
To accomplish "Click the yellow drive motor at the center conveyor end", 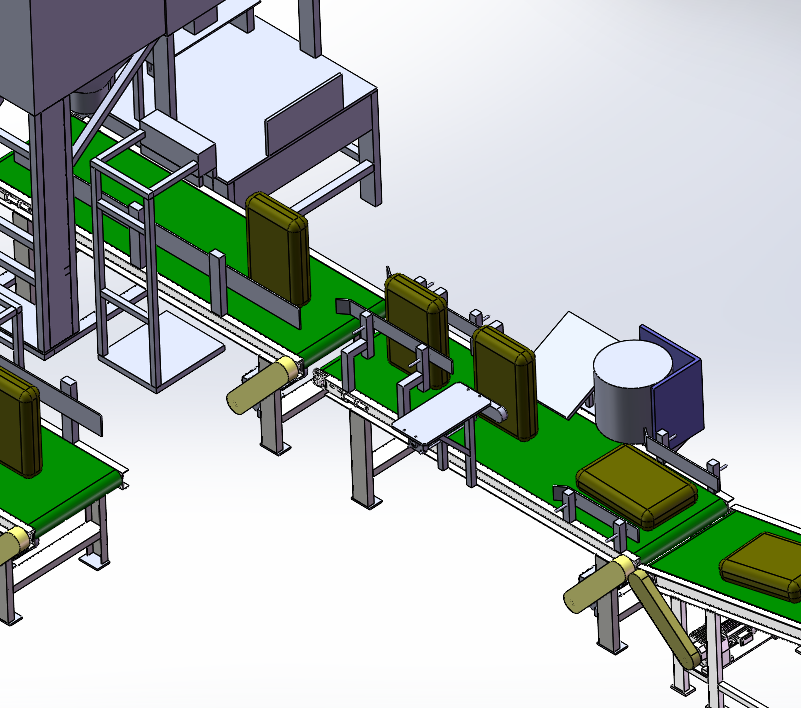I will (264, 384).
